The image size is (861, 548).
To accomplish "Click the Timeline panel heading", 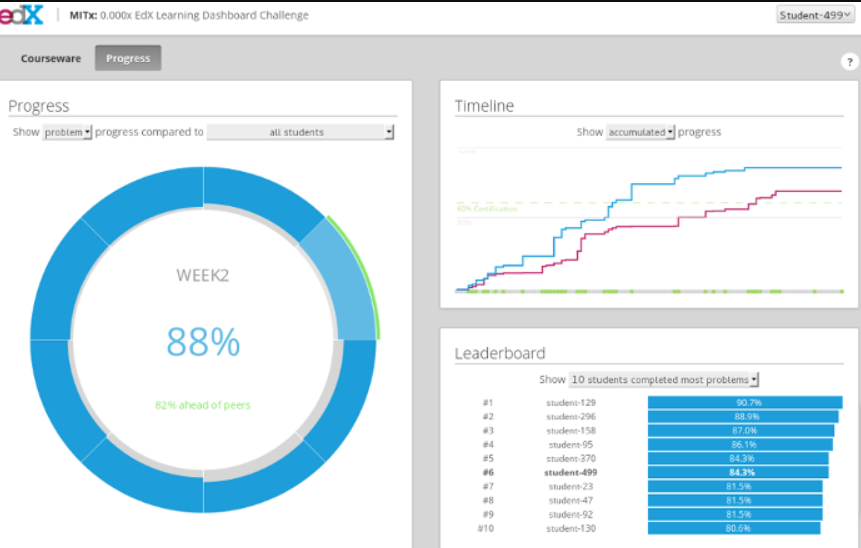I will tap(484, 105).
